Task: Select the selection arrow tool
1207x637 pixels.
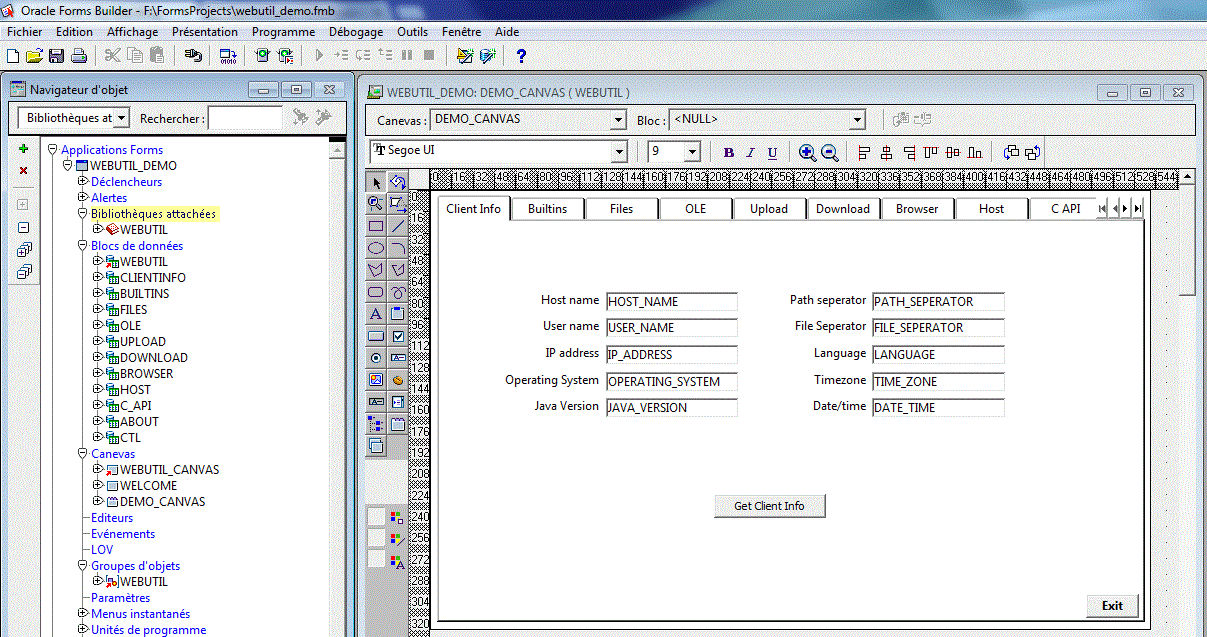Action: pyautogui.click(x=375, y=183)
